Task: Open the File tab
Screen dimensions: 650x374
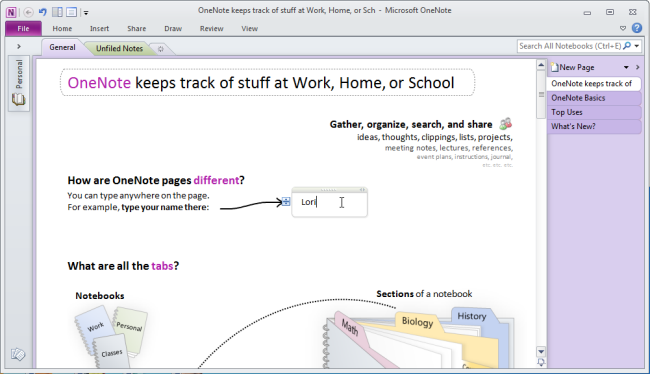Action: pyautogui.click(x=23, y=29)
